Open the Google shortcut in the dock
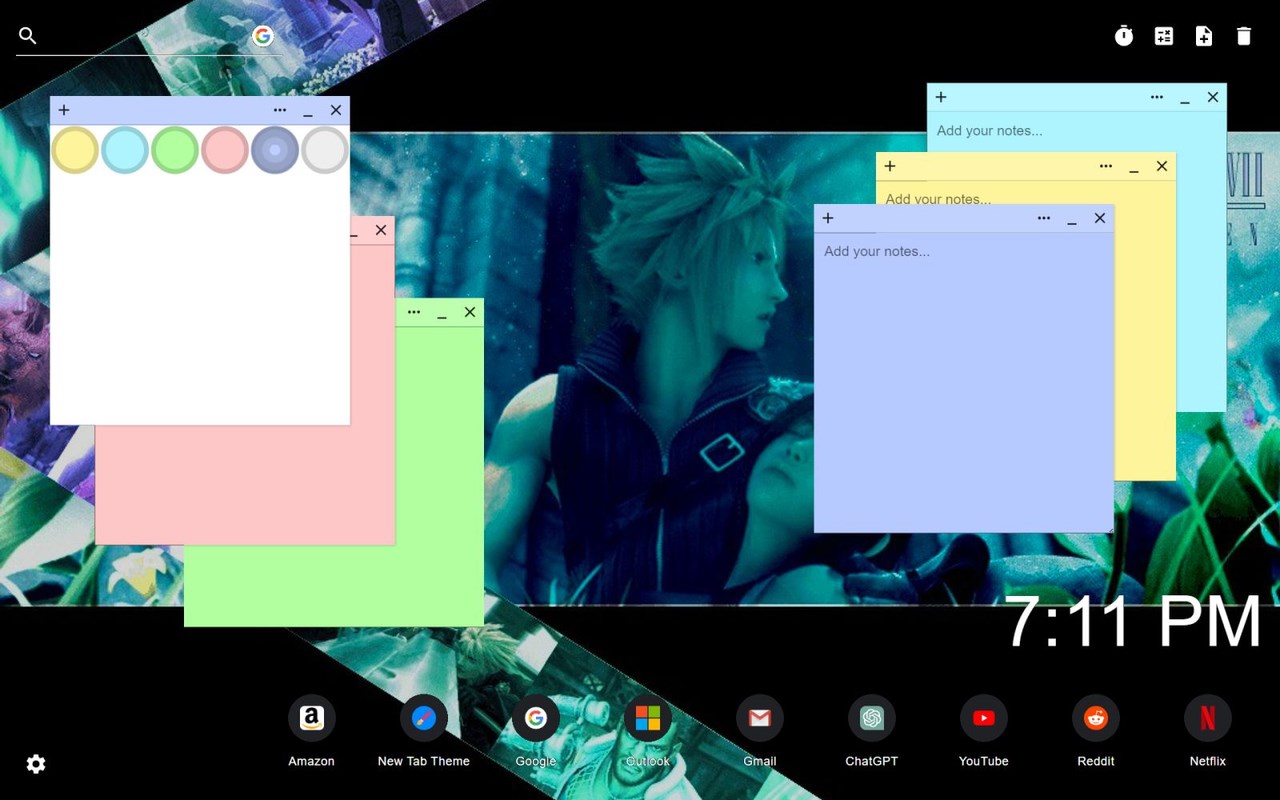The height and width of the screenshot is (800, 1280). point(536,718)
